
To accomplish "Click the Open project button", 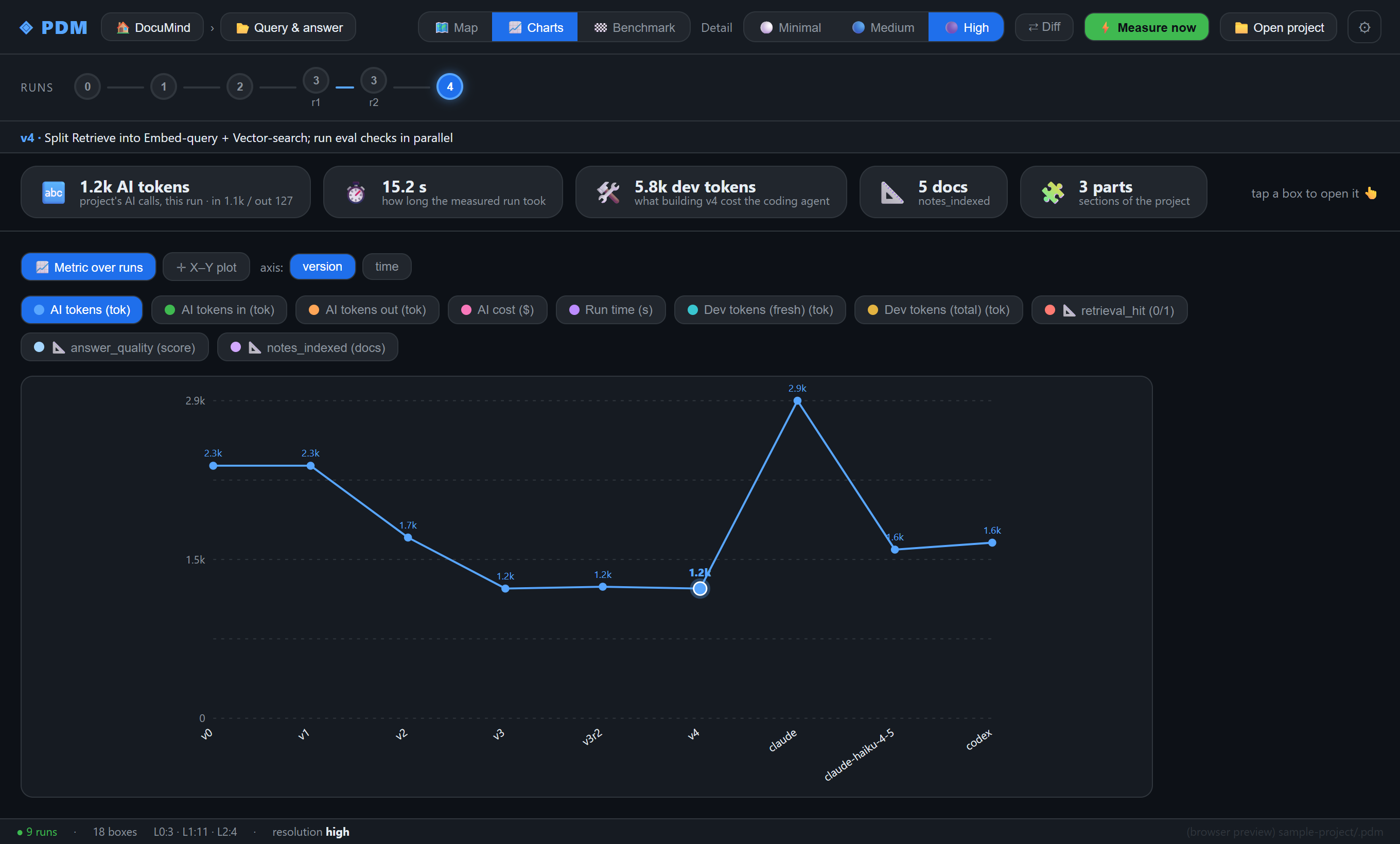I will point(1278,27).
